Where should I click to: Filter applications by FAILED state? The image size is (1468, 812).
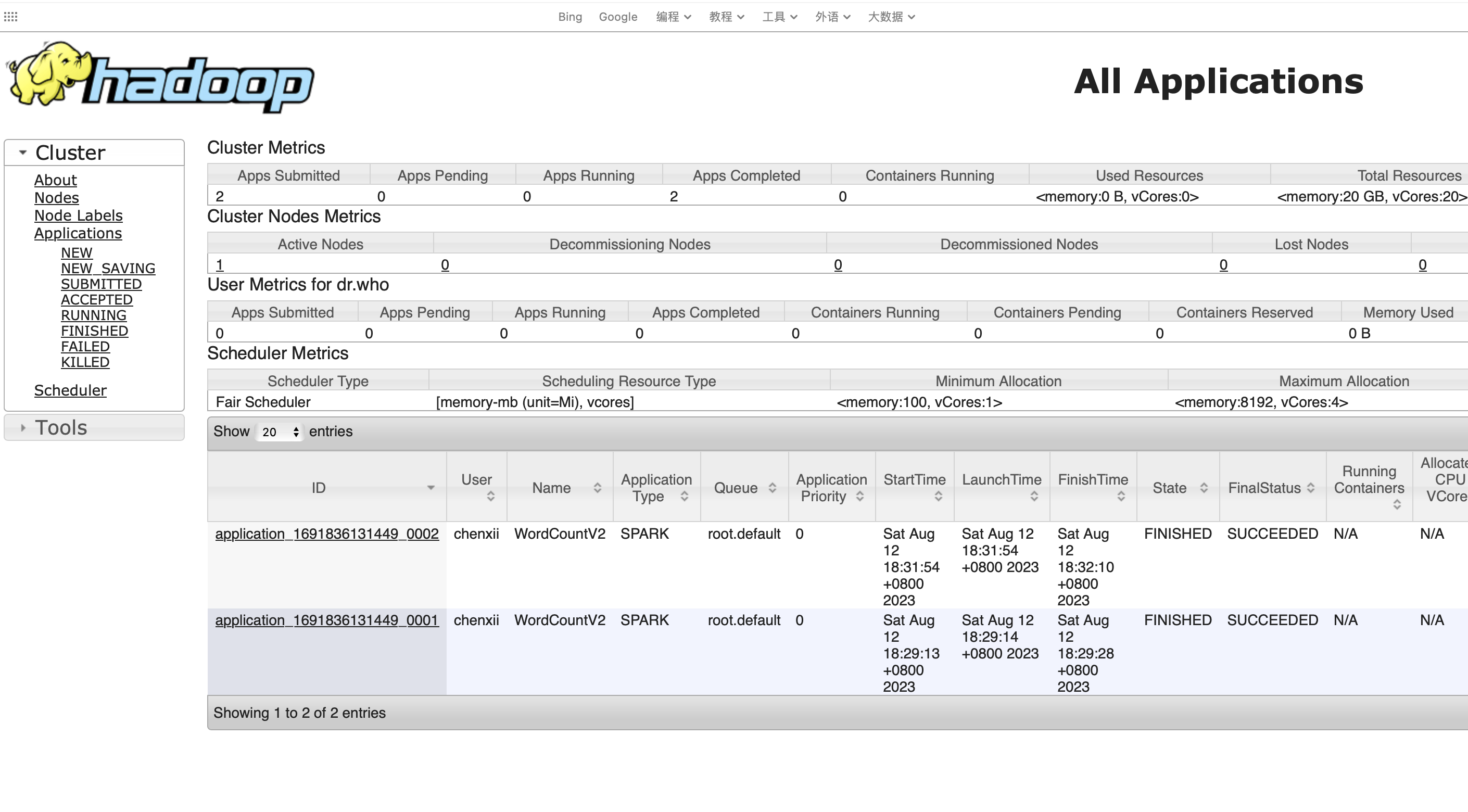pyautogui.click(x=85, y=347)
